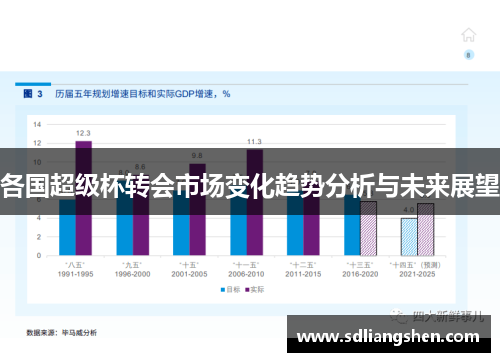This screenshot has width=500, height=362.
Task: Click the purple 12.3 bar for 八五
Action: coord(84,198)
